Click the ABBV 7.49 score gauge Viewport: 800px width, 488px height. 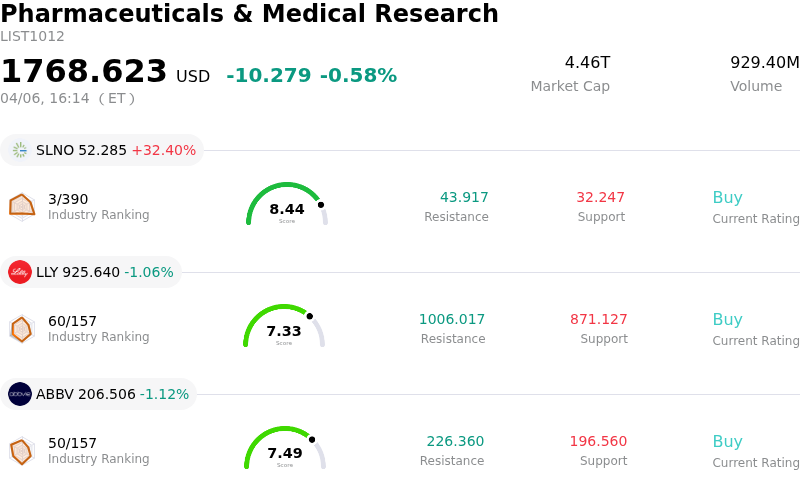tap(285, 450)
